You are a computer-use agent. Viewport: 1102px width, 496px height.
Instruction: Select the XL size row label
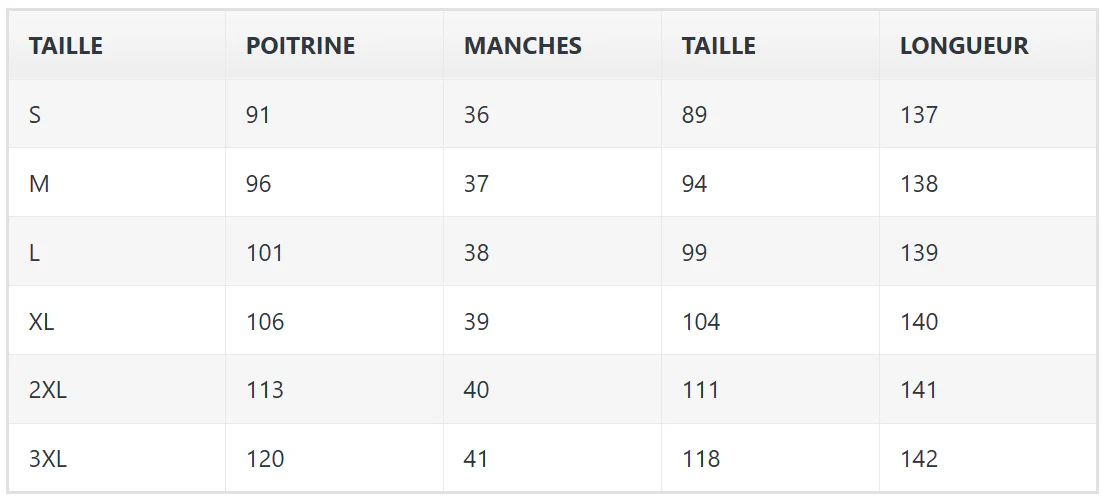tap(41, 321)
